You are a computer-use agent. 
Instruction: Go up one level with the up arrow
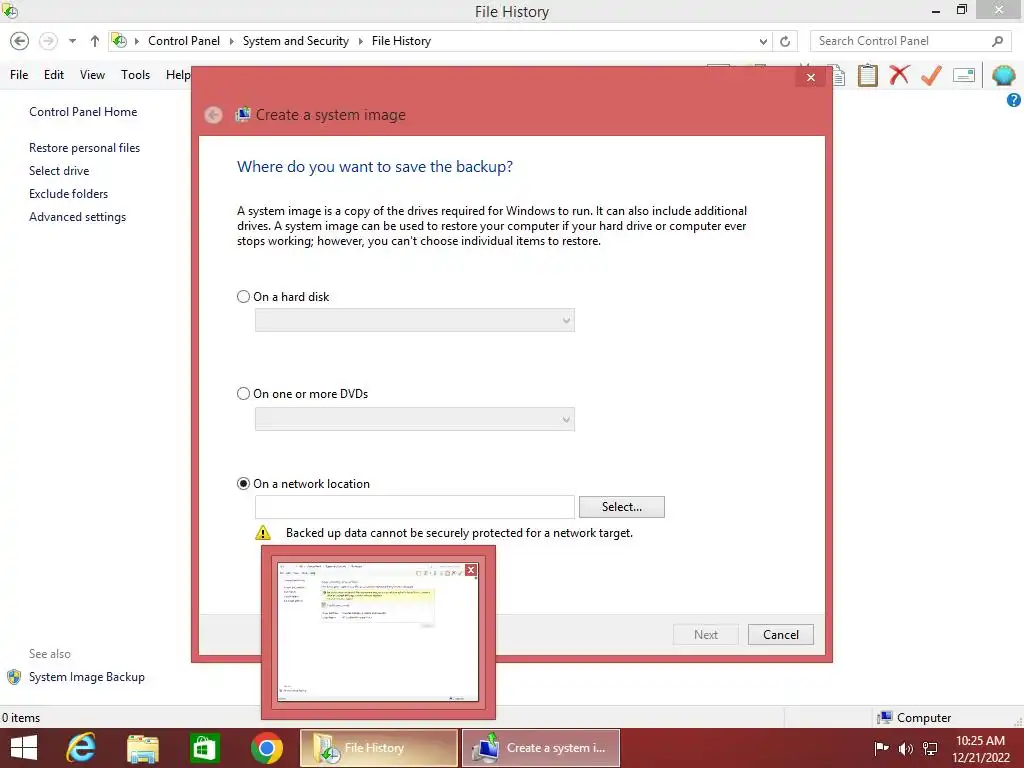pyautogui.click(x=95, y=41)
